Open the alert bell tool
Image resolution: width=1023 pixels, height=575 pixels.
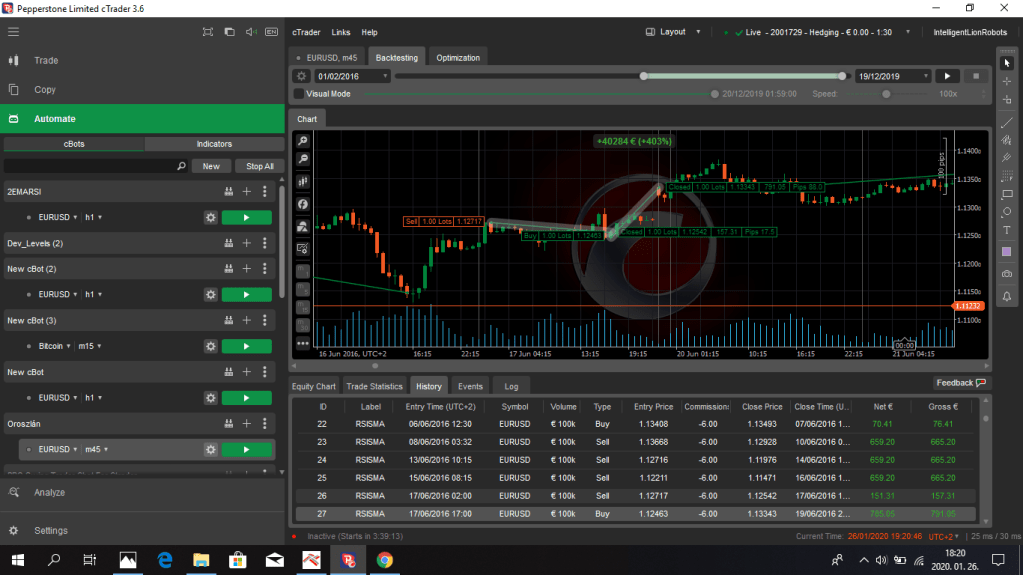(1006, 294)
